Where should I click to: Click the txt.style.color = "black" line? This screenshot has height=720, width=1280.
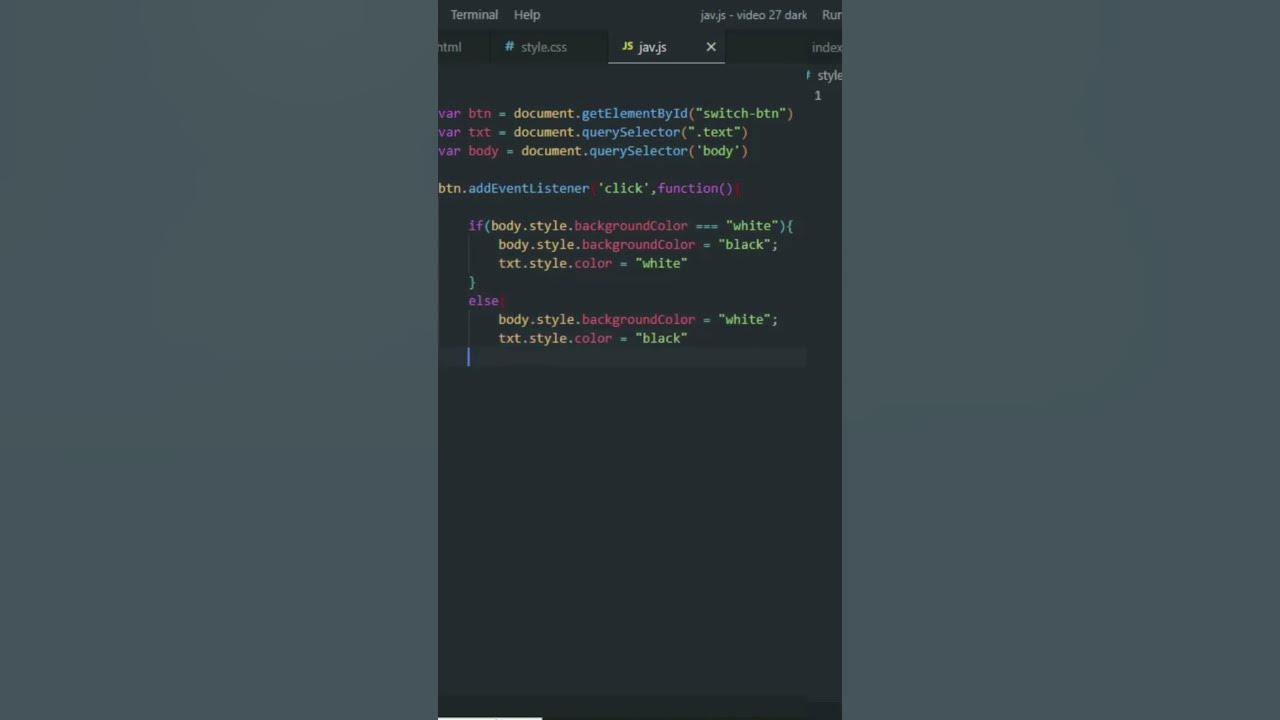click(593, 338)
